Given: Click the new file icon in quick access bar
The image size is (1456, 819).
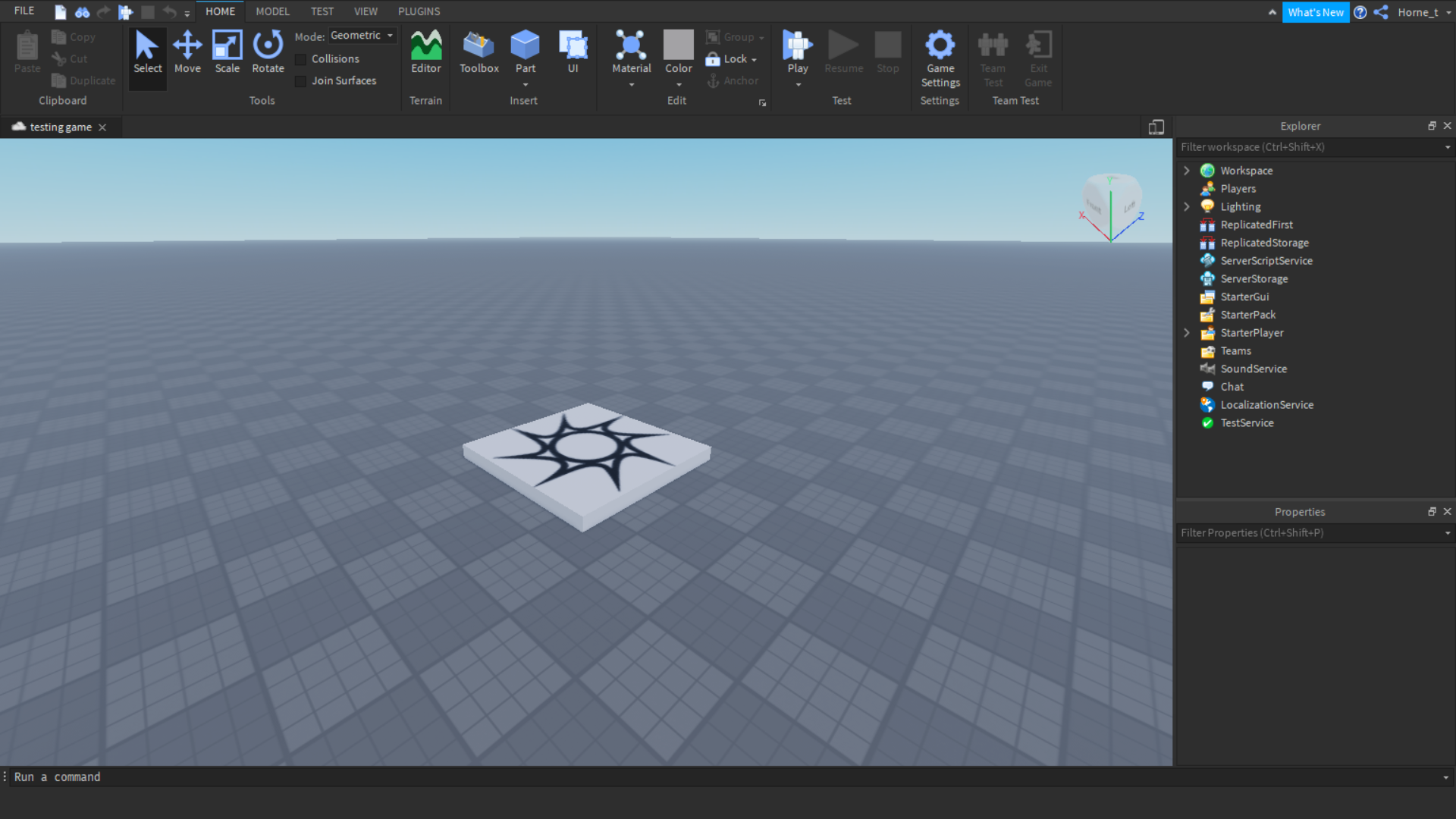Looking at the screenshot, I should pos(61,12).
